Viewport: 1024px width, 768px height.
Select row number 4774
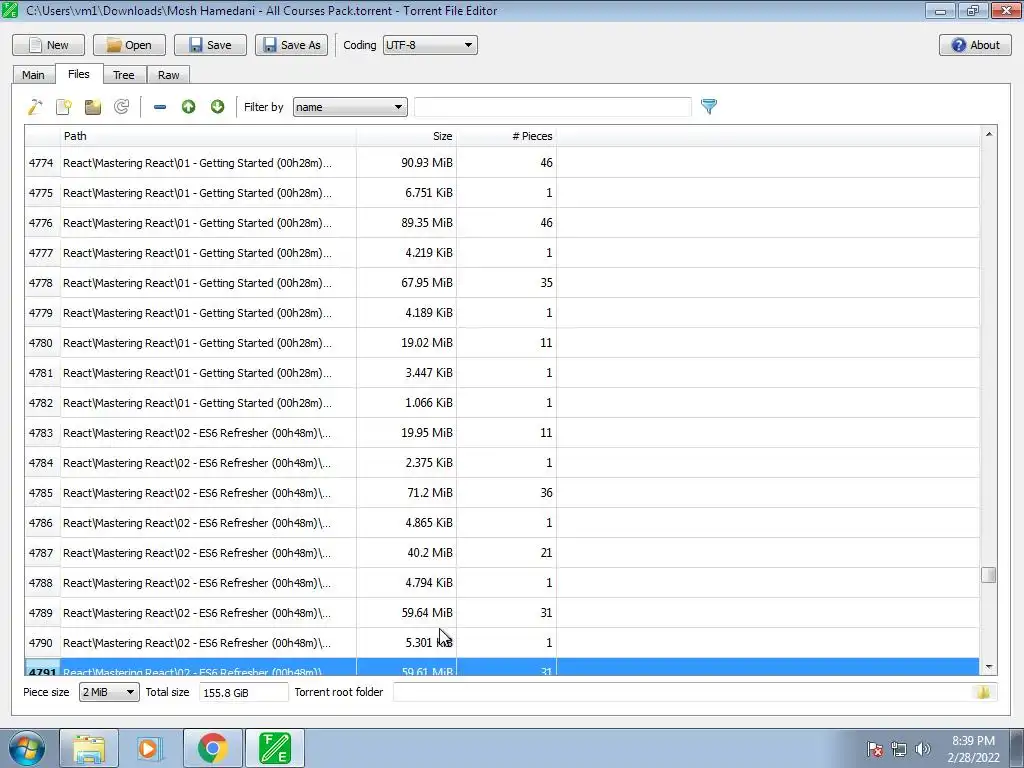42,163
